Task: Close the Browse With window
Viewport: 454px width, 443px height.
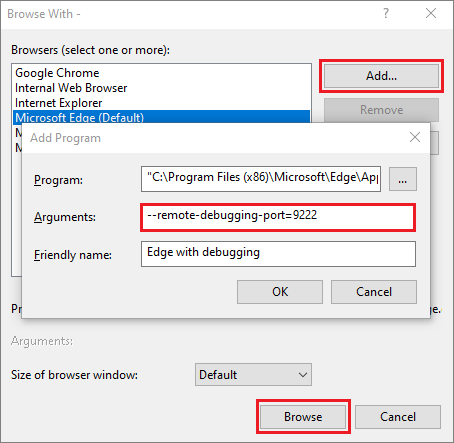Action: click(x=431, y=14)
